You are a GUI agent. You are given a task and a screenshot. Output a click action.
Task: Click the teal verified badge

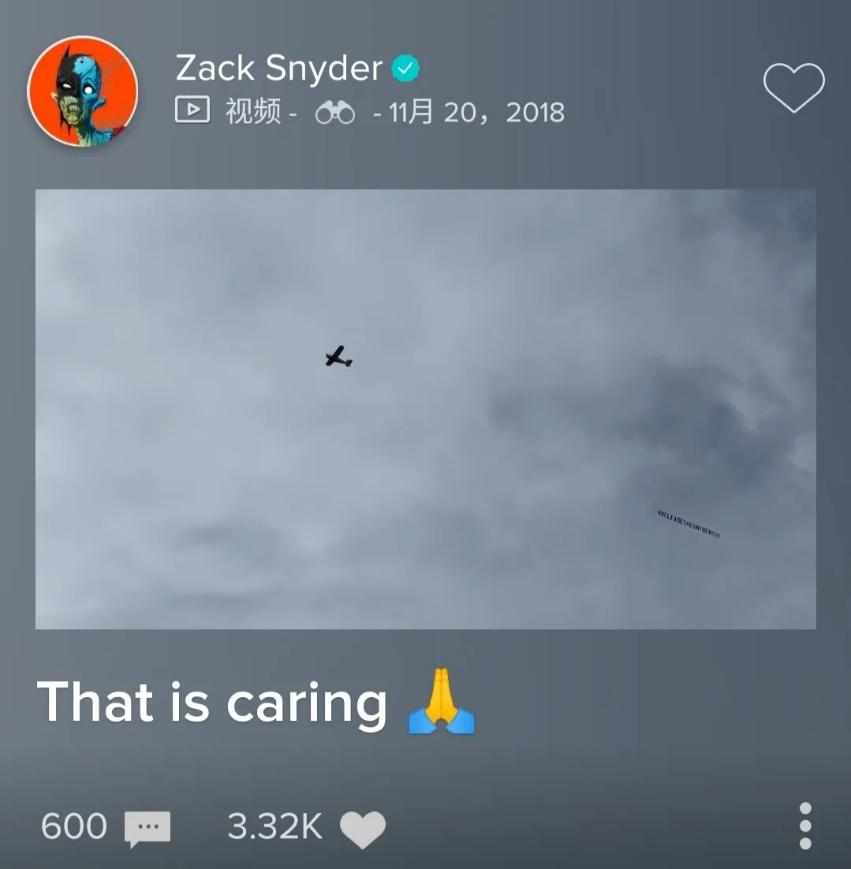pos(406,69)
